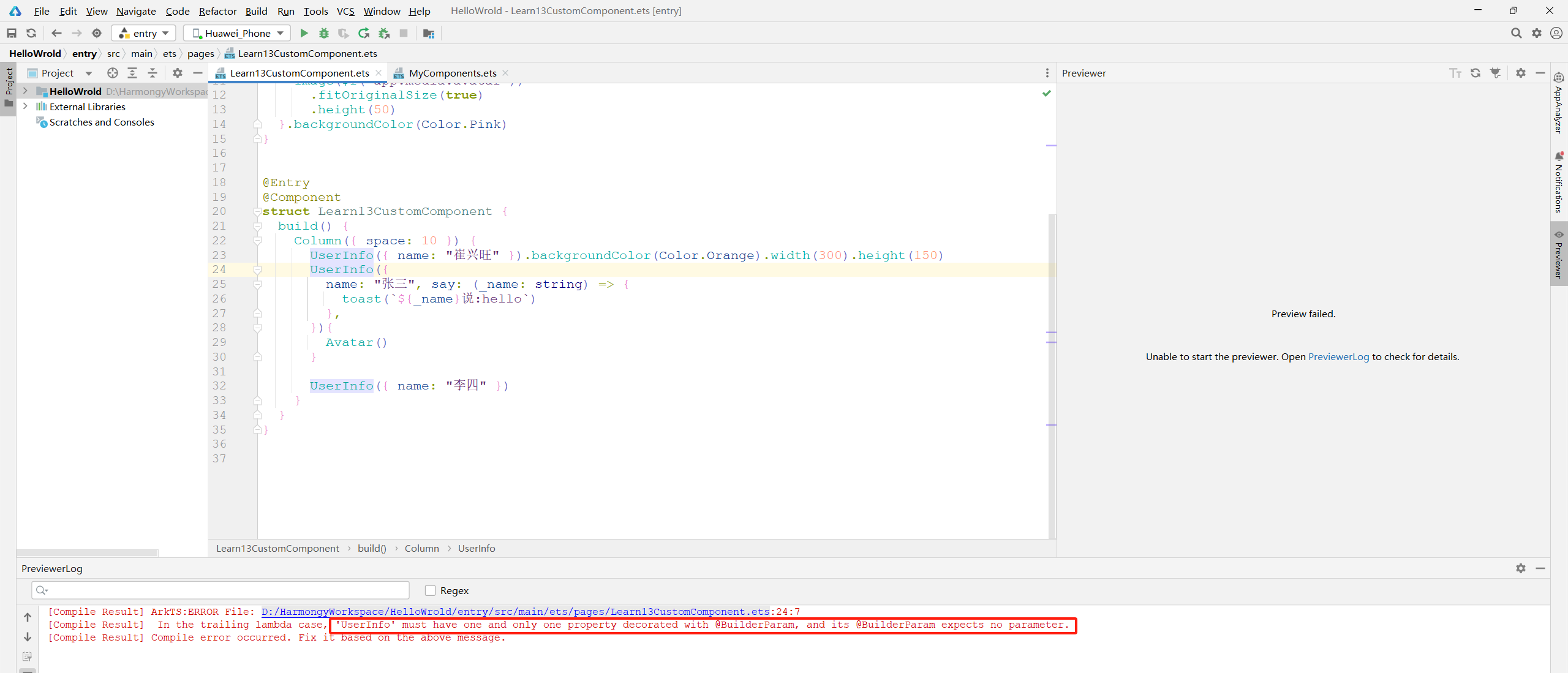Click the Previewer side tab on right

[x=1559, y=253]
